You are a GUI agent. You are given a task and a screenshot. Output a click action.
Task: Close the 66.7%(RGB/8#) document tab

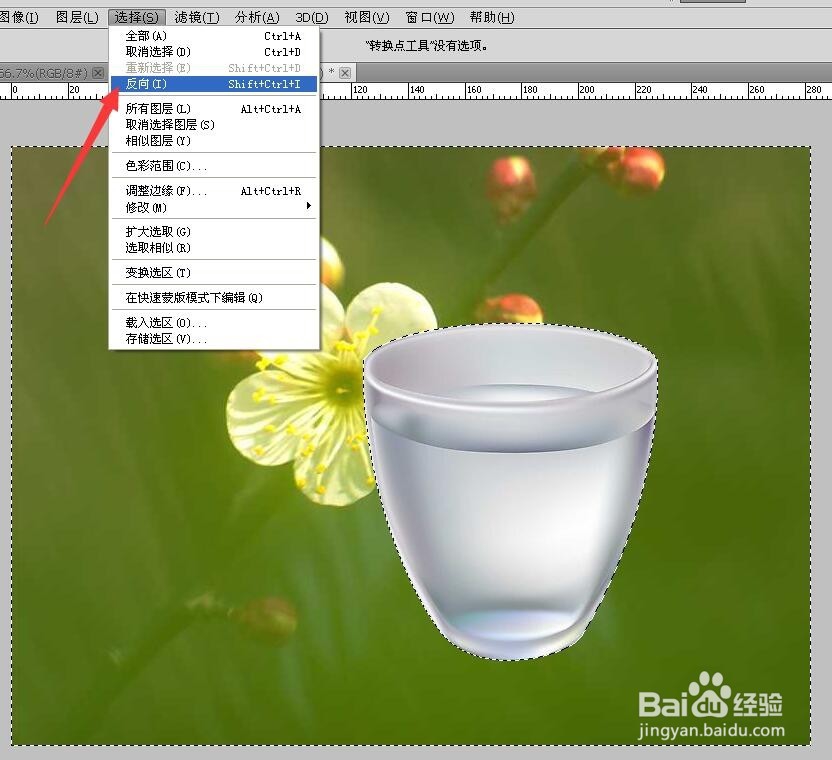pyautogui.click(x=98, y=73)
